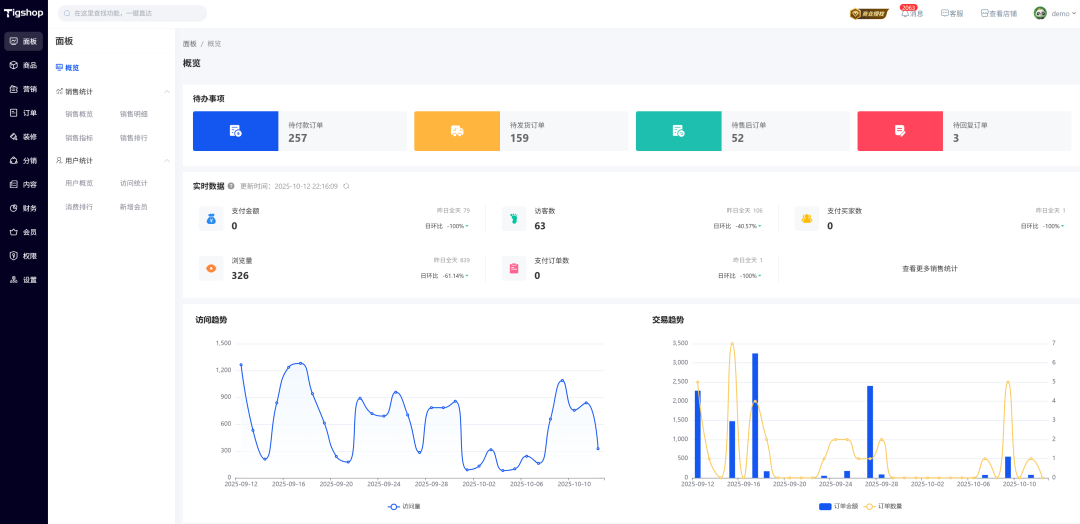The image size is (1080, 524).
Task: Select 访问统计 in the side menu
Action: click(x=133, y=183)
